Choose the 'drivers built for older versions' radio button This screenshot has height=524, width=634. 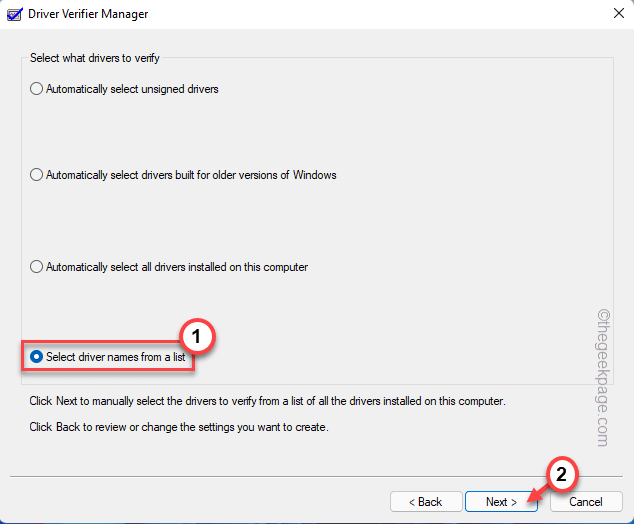tap(37, 175)
